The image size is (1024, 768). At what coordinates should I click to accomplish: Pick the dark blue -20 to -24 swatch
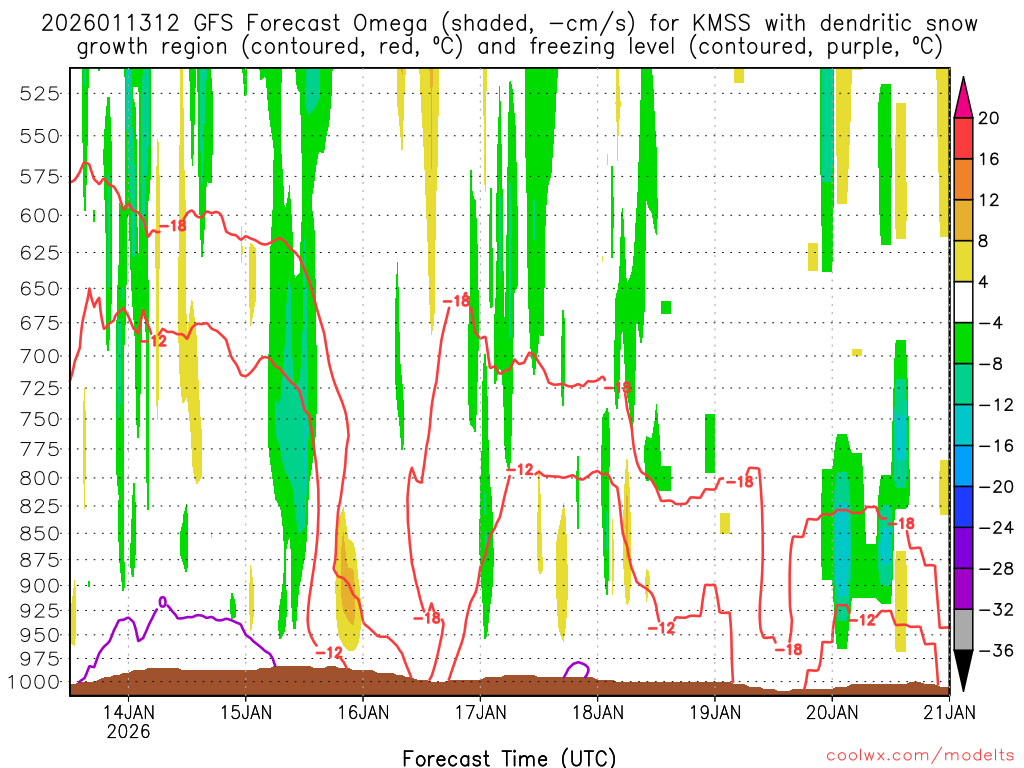click(963, 507)
